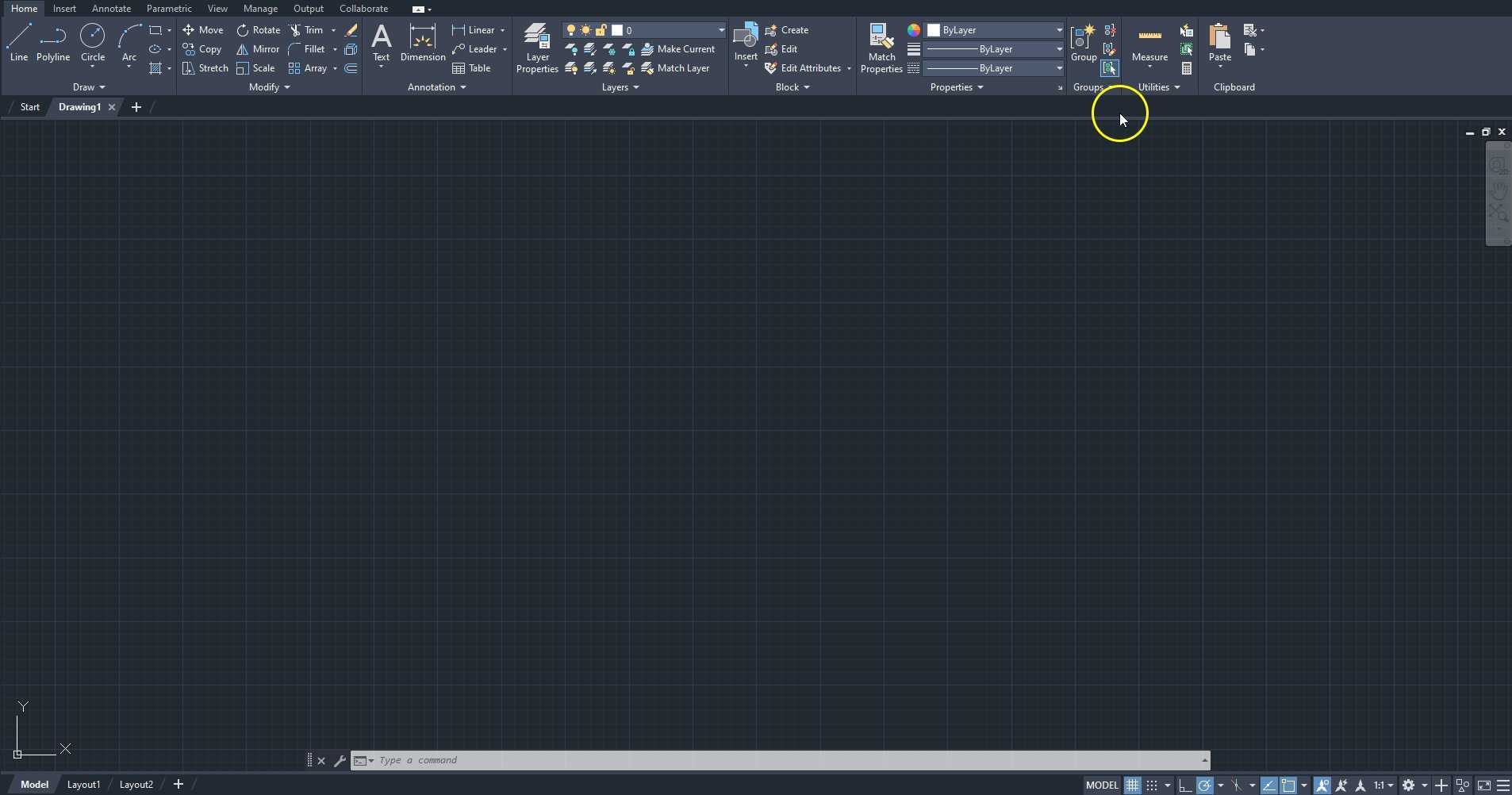Expand the Annotation panel
The height and width of the screenshot is (795, 1512).
[x=436, y=87]
